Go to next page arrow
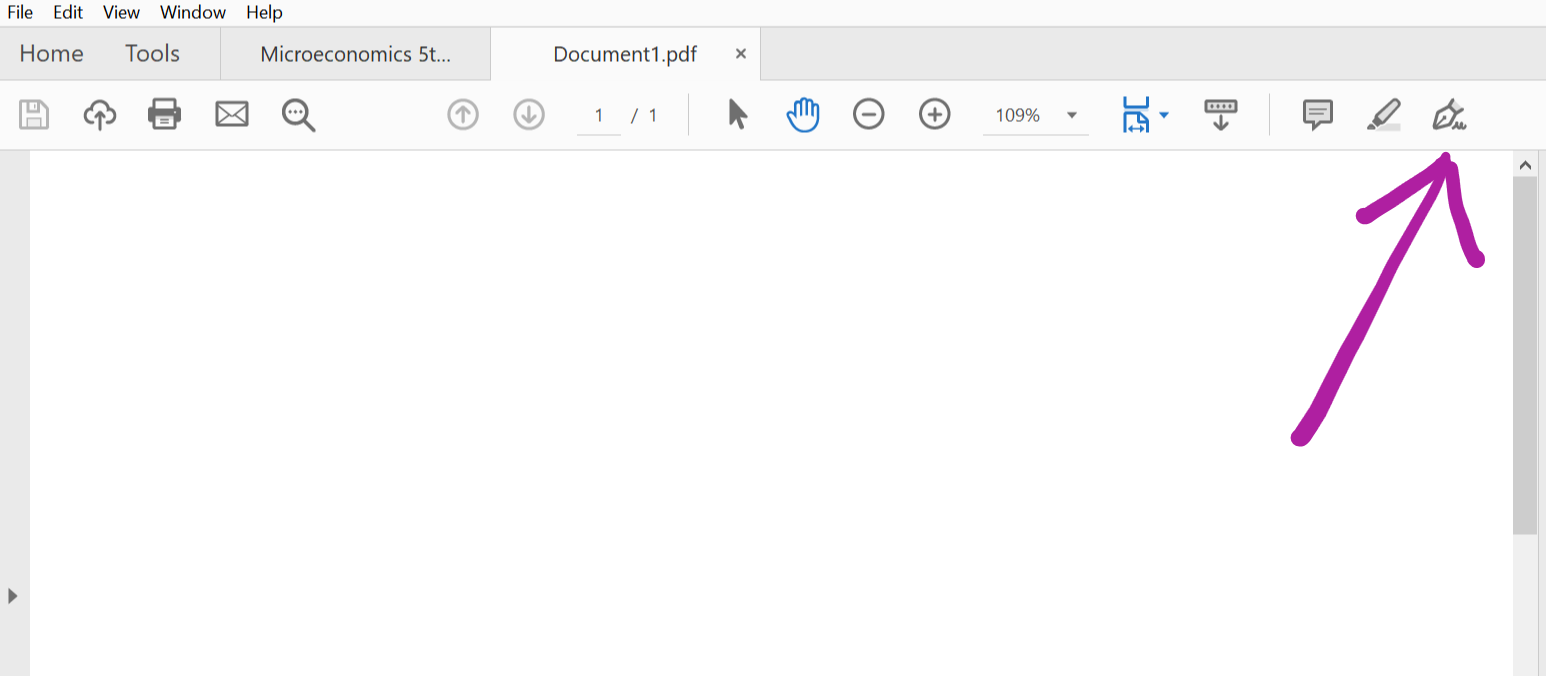Viewport: 1546px width, 676px height. (529, 115)
